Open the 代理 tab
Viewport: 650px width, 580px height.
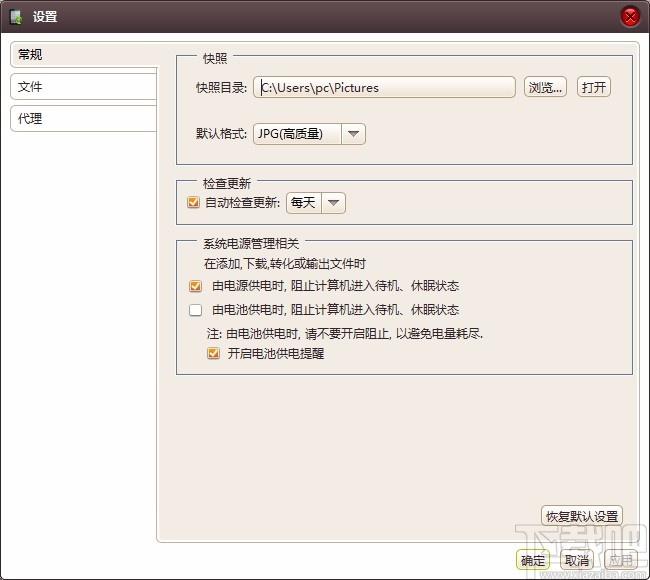pyautogui.click(x=84, y=119)
